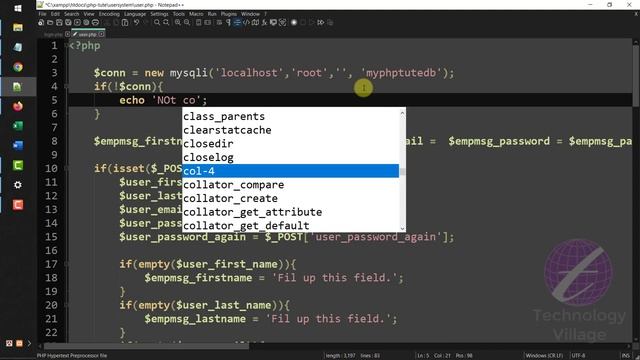This screenshot has width=640, height=360.
Task: Click autocomplete list scroll-down arrow
Action: 402,228
